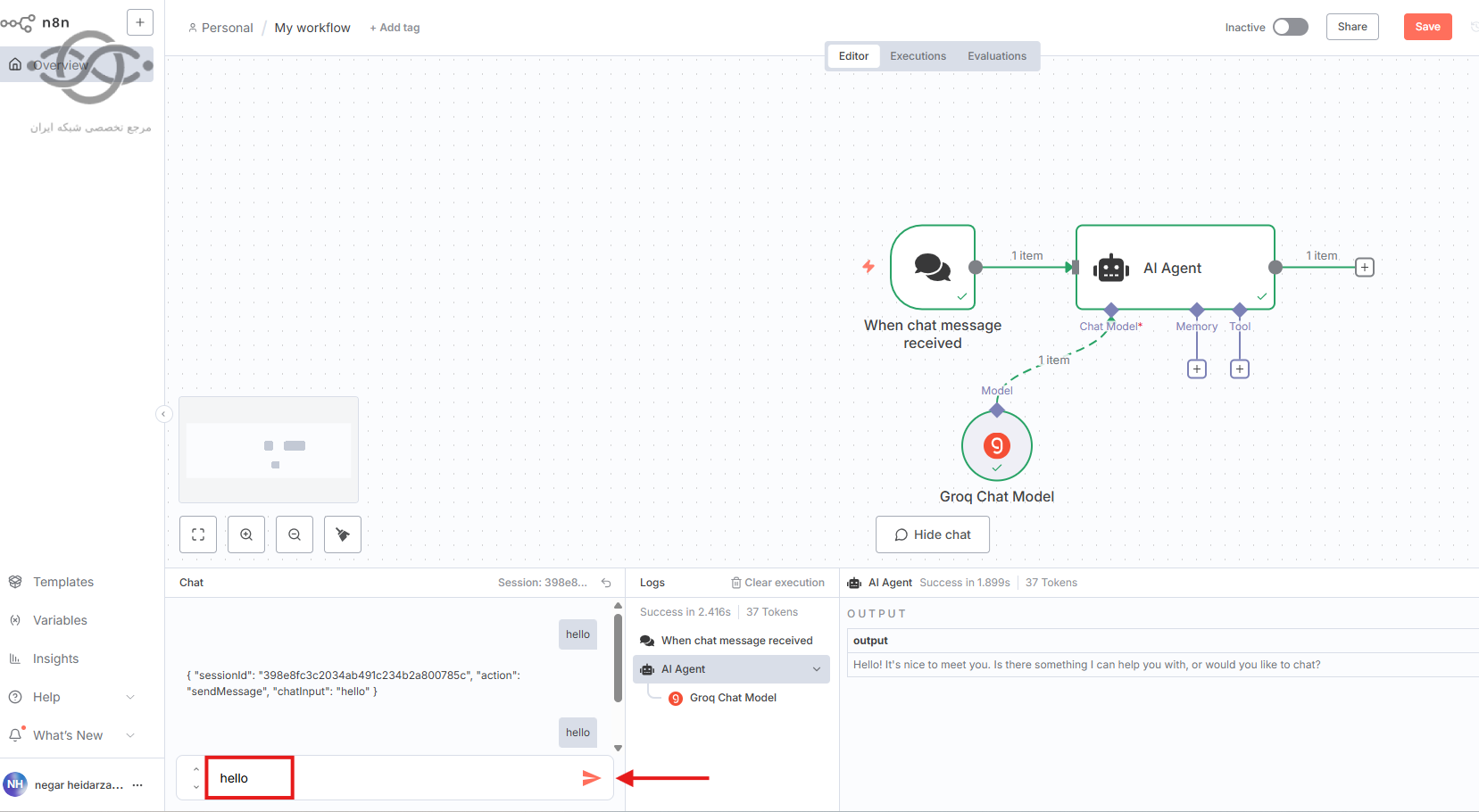
Task: Open the user options three-dot menu
Action: [137, 785]
